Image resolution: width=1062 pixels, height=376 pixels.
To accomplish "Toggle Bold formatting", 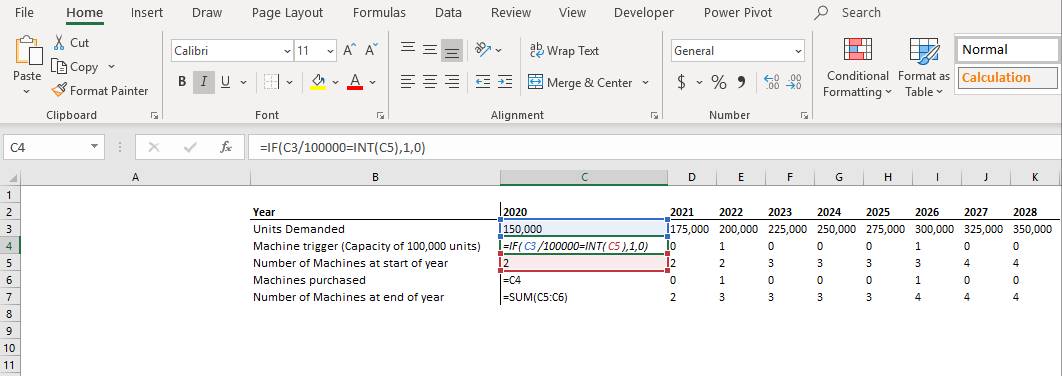I will 182,82.
